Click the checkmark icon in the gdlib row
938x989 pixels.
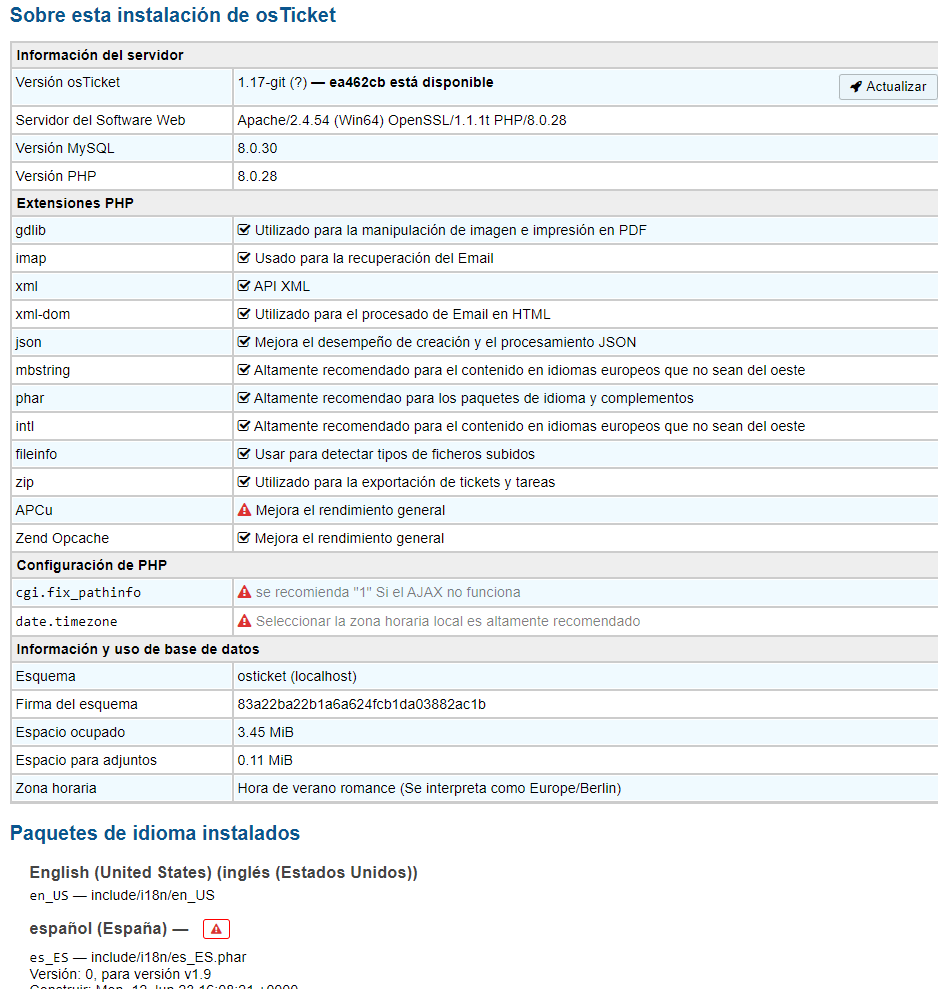click(244, 231)
